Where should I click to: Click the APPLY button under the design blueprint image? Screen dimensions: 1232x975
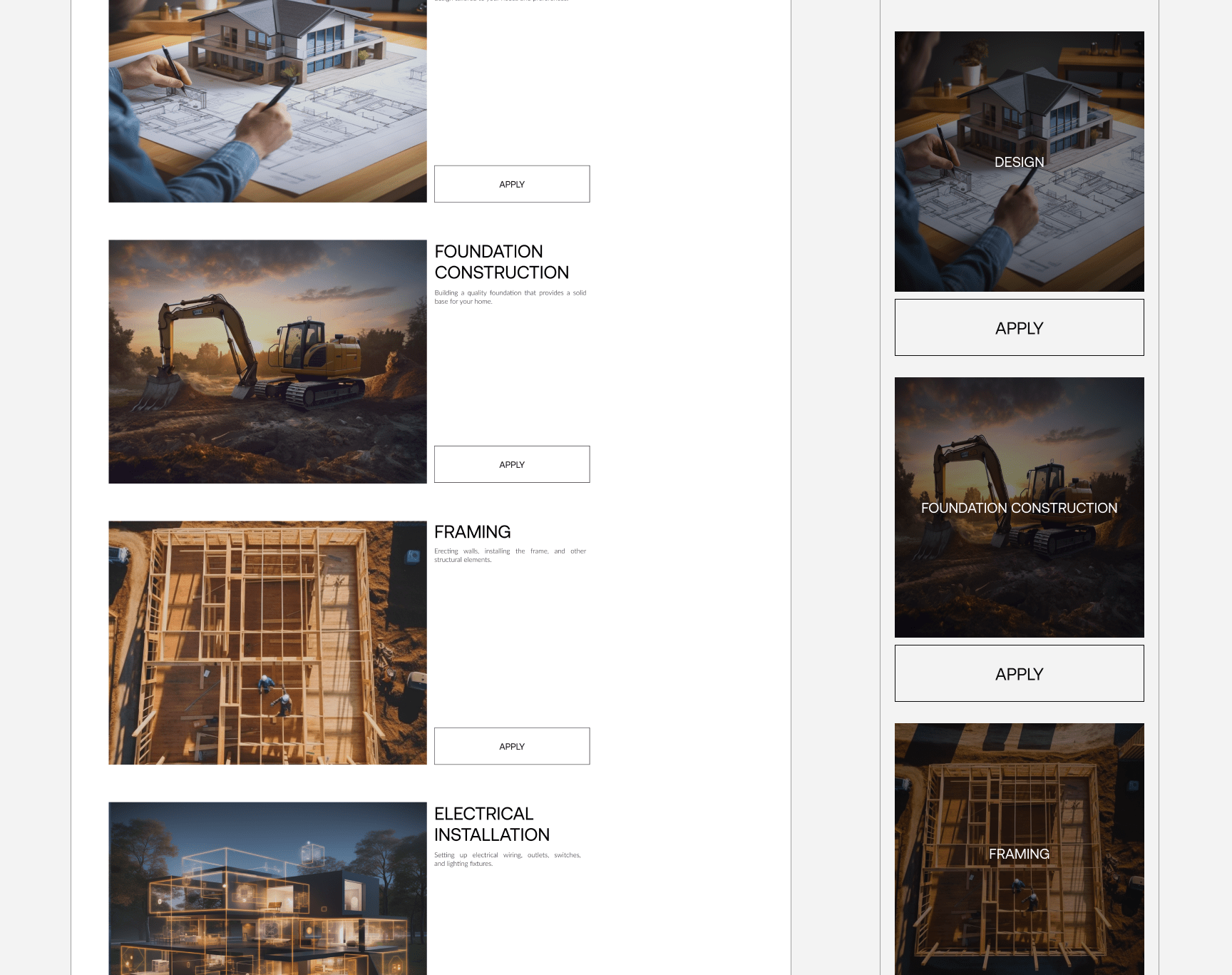point(511,183)
